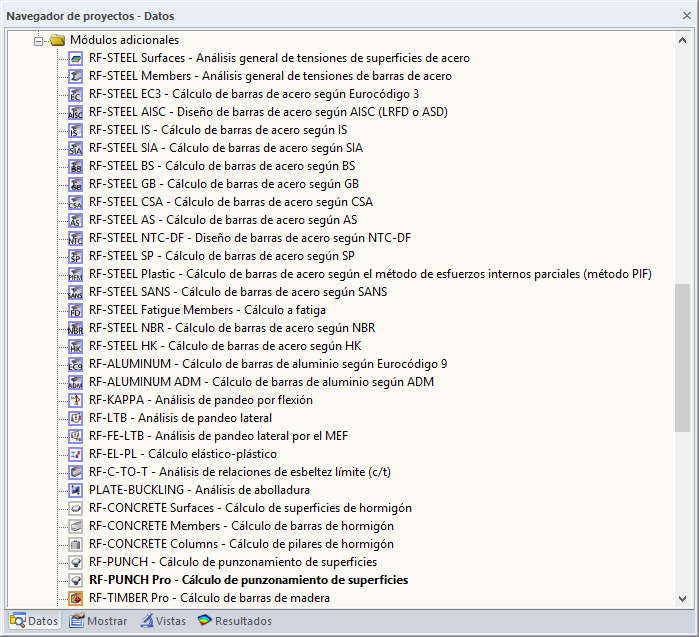699x637 pixels.
Task: Select RF-LTB - Análisis de pandeo lateral
Action: 180,418
